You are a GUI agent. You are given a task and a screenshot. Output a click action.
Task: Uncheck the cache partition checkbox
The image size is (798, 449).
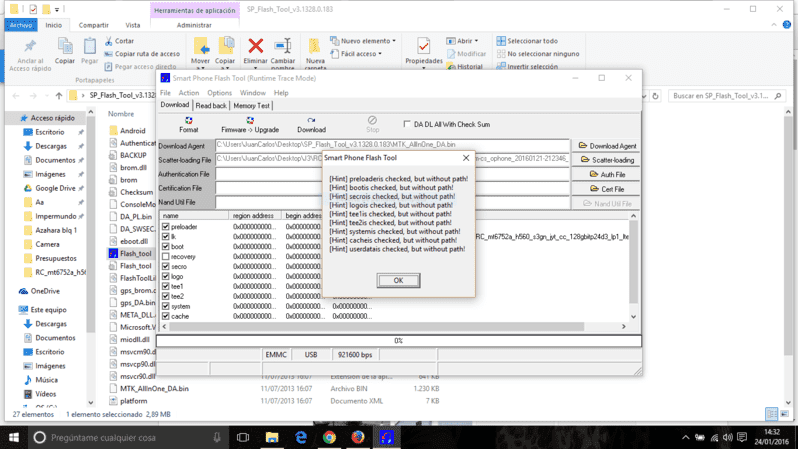point(165,316)
